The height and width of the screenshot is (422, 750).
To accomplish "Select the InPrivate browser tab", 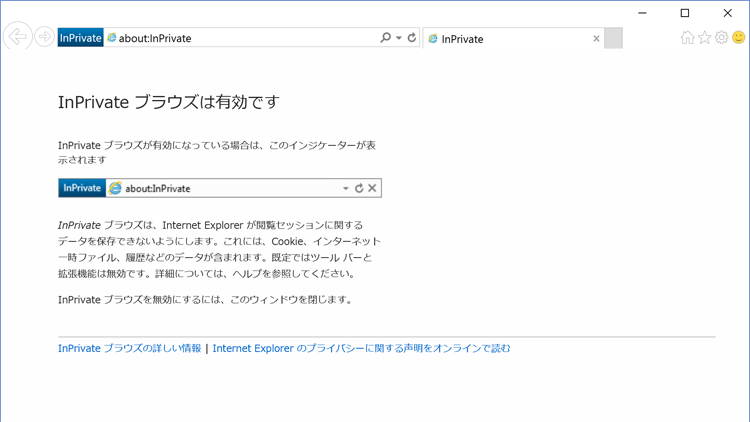I will pyautogui.click(x=513, y=38).
